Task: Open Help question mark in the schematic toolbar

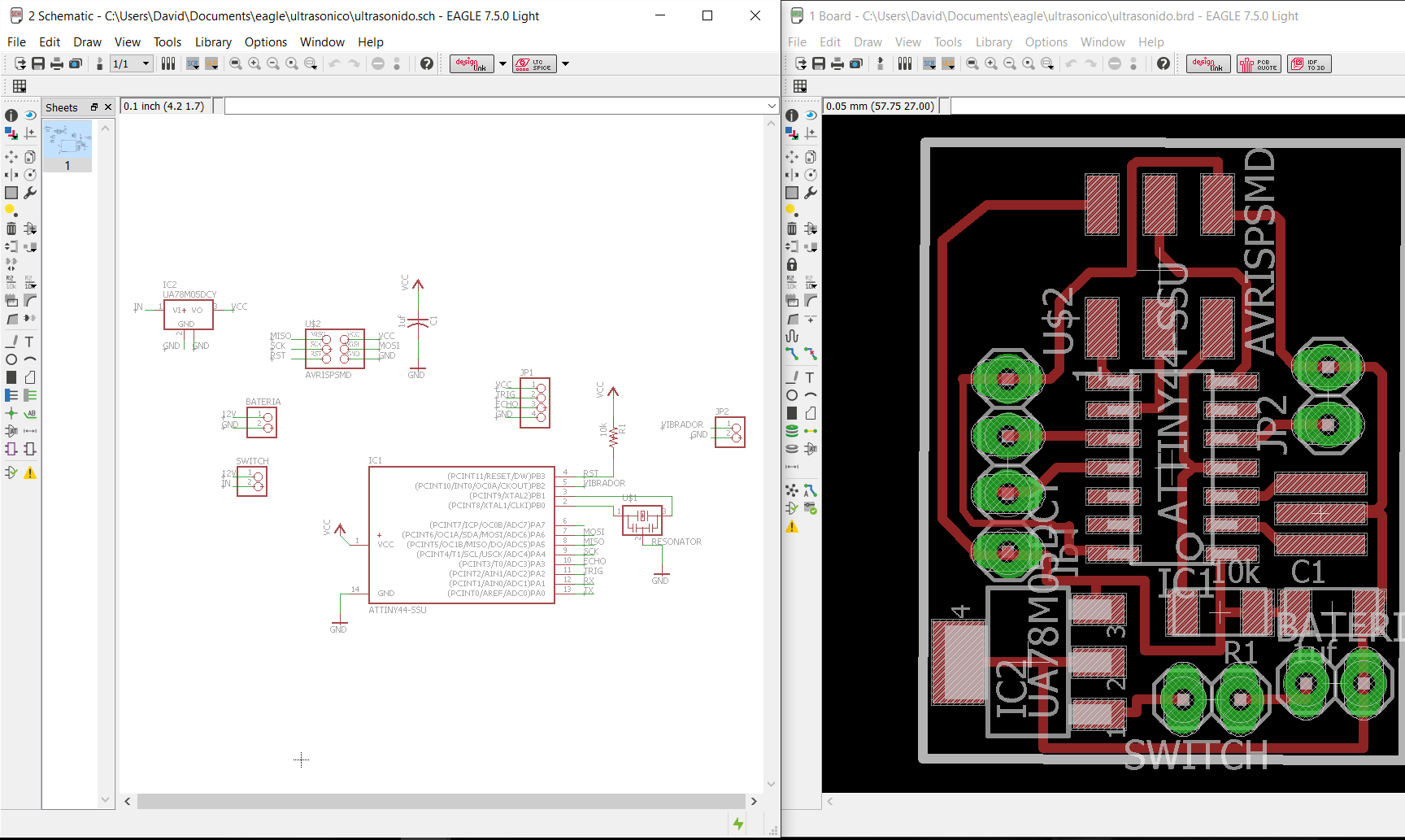Action: pos(427,63)
